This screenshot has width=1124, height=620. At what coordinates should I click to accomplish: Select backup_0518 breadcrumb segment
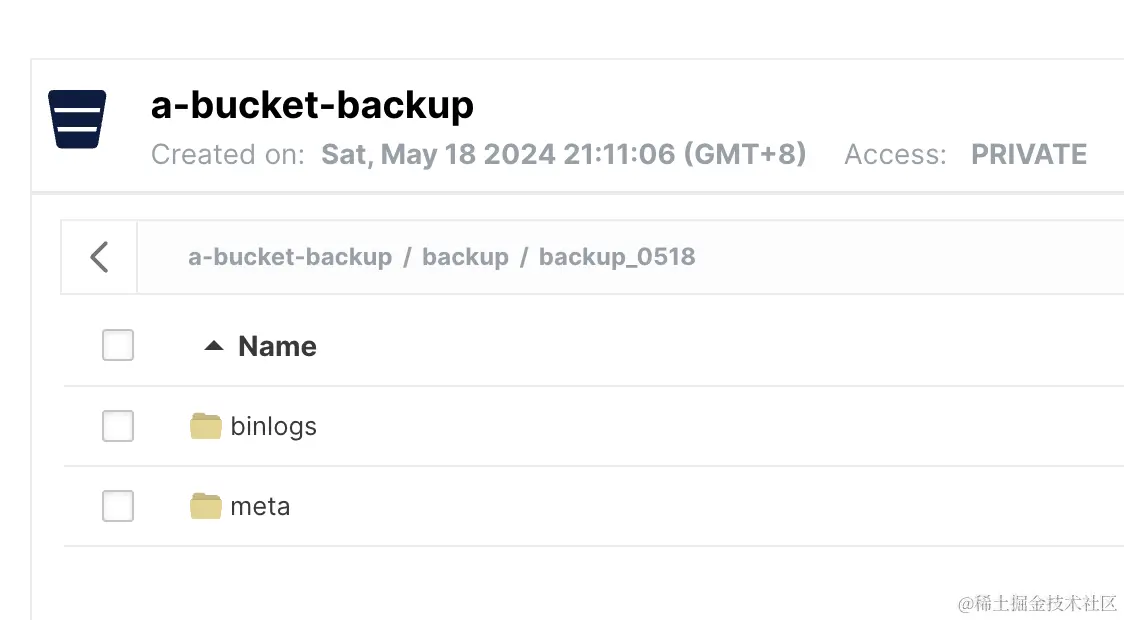[617, 257]
